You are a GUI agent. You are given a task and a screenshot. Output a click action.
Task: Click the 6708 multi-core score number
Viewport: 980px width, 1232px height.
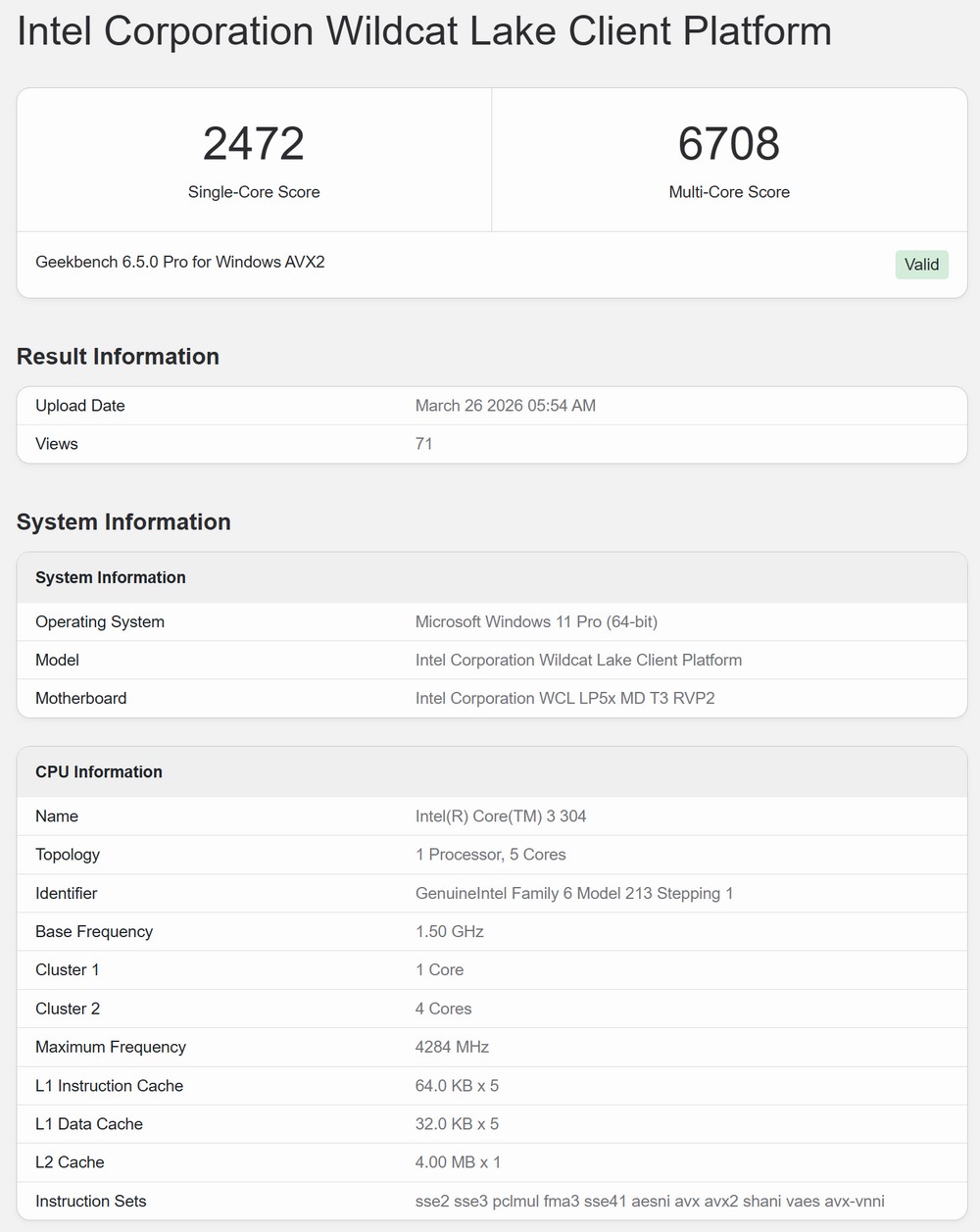[x=728, y=144]
